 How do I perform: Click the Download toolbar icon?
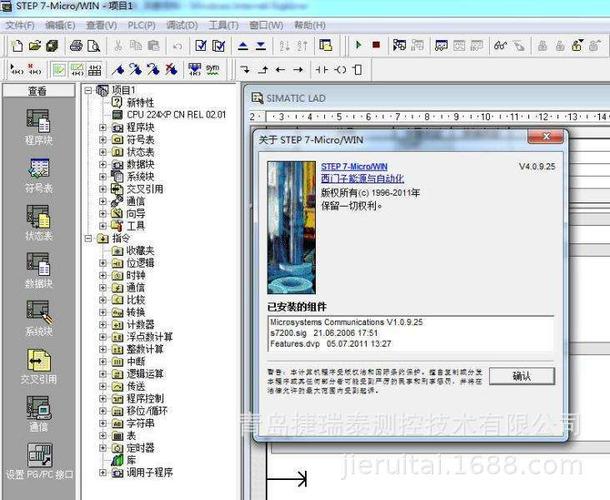point(261,46)
